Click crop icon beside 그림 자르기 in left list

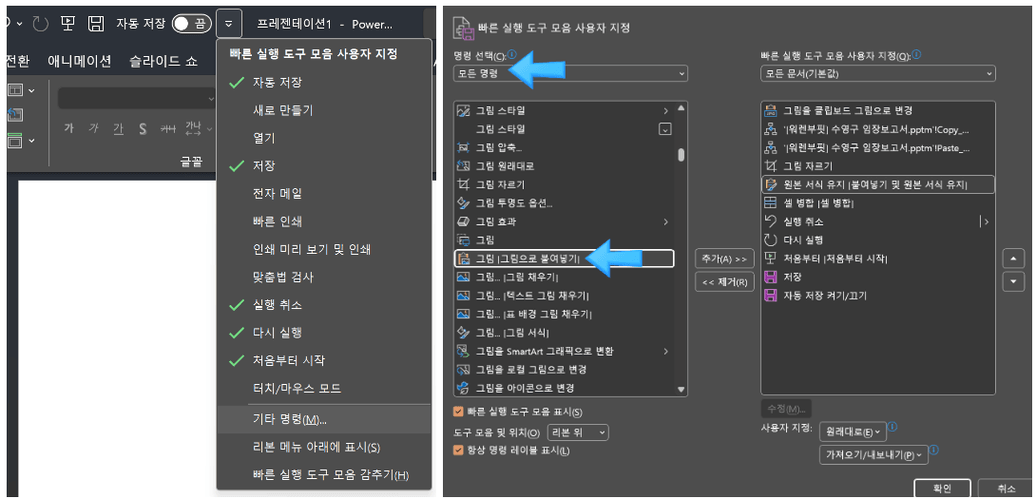coord(463,184)
